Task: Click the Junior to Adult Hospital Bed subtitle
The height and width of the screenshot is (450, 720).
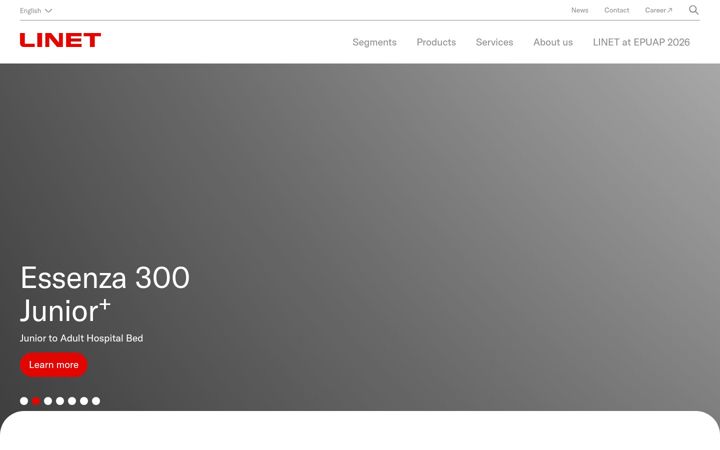Action: [x=81, y=338]
